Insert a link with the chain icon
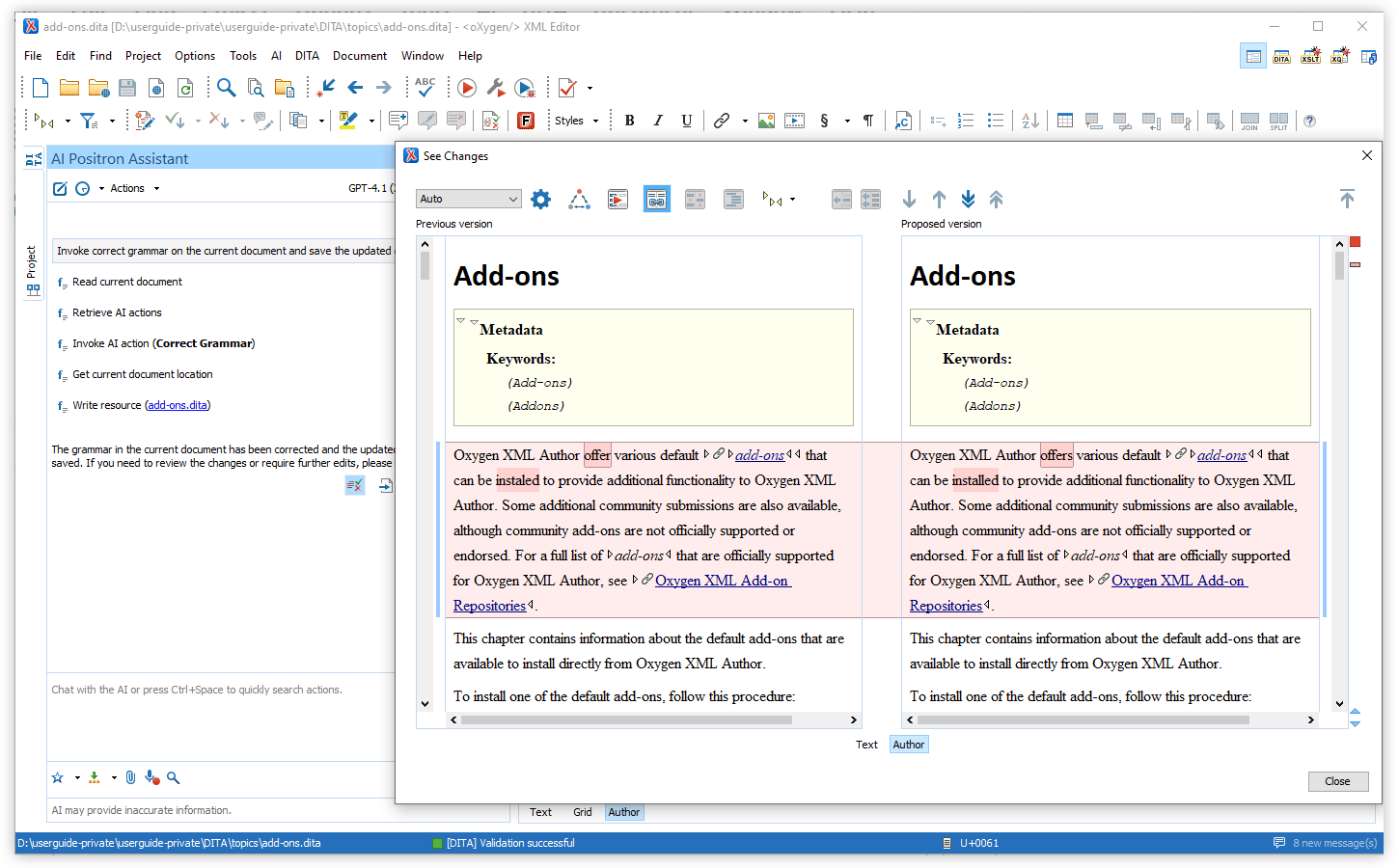Viewport: 1399px width, 868px height. (x=721, y=121)
